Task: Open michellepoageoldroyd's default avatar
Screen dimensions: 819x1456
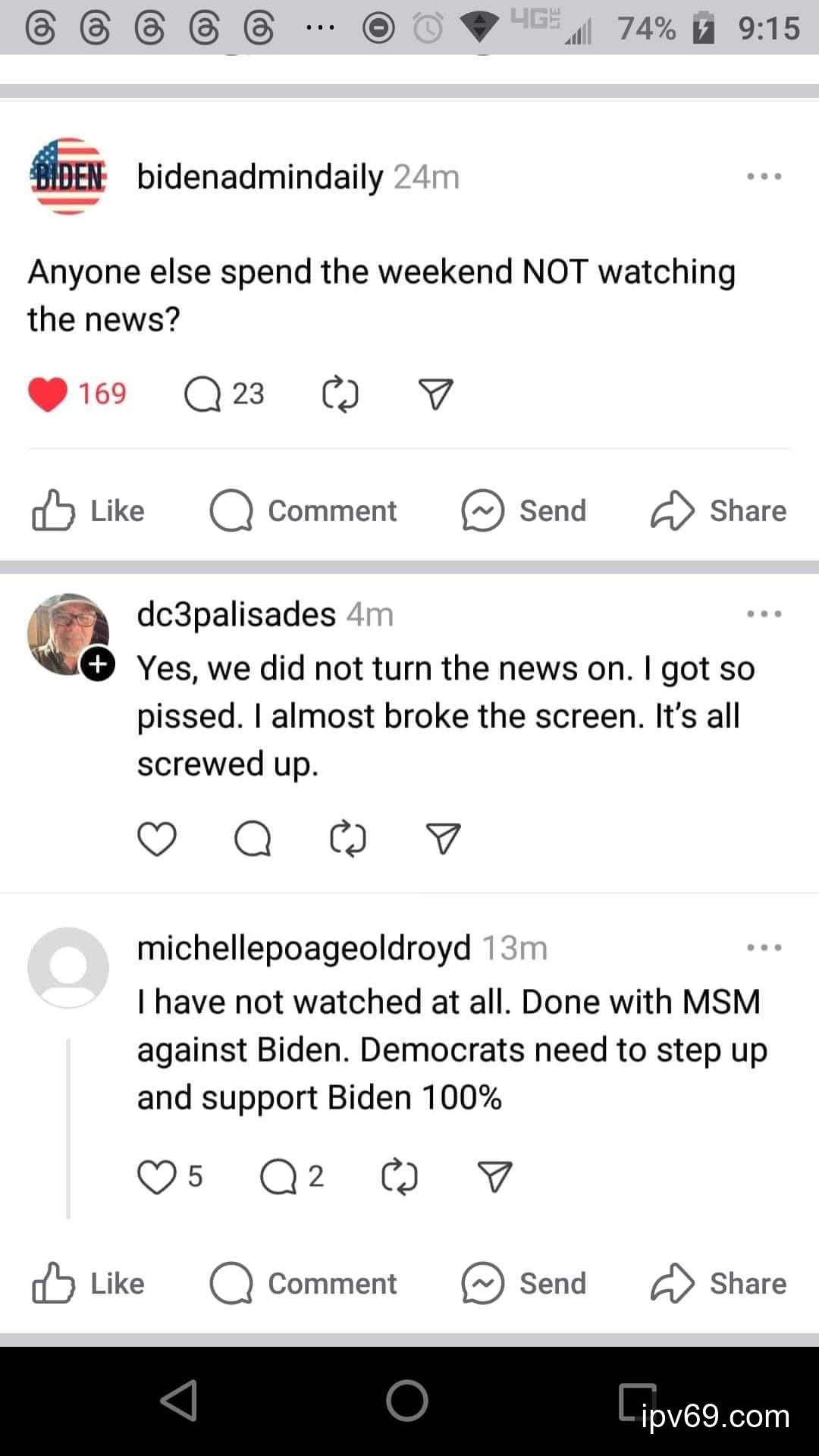Action: click(x=68, y=968)
